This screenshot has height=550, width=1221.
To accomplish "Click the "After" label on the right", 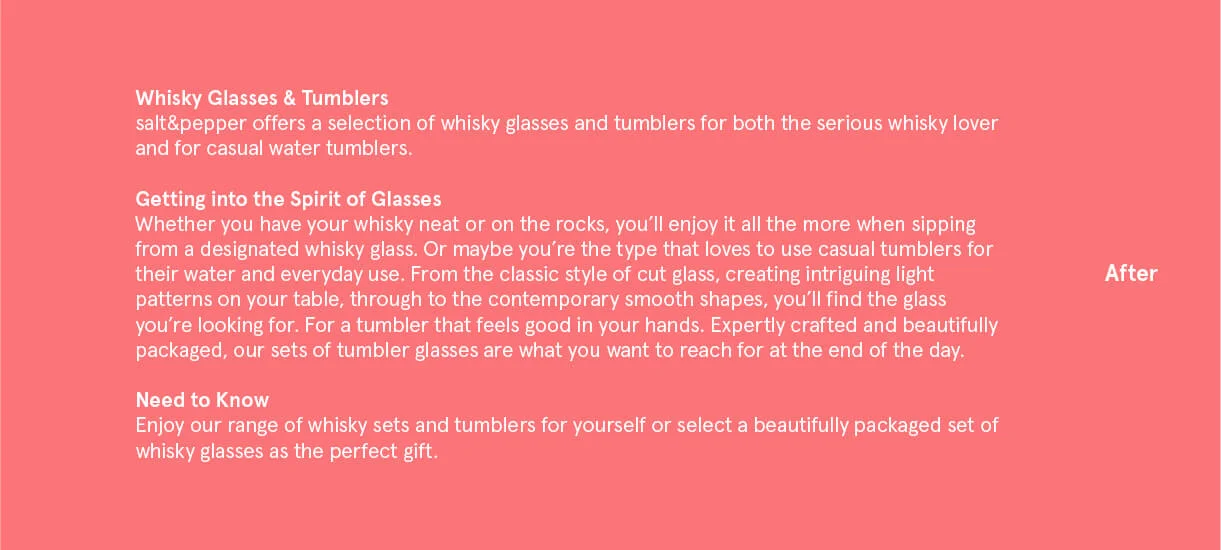I will point(1131,273).
